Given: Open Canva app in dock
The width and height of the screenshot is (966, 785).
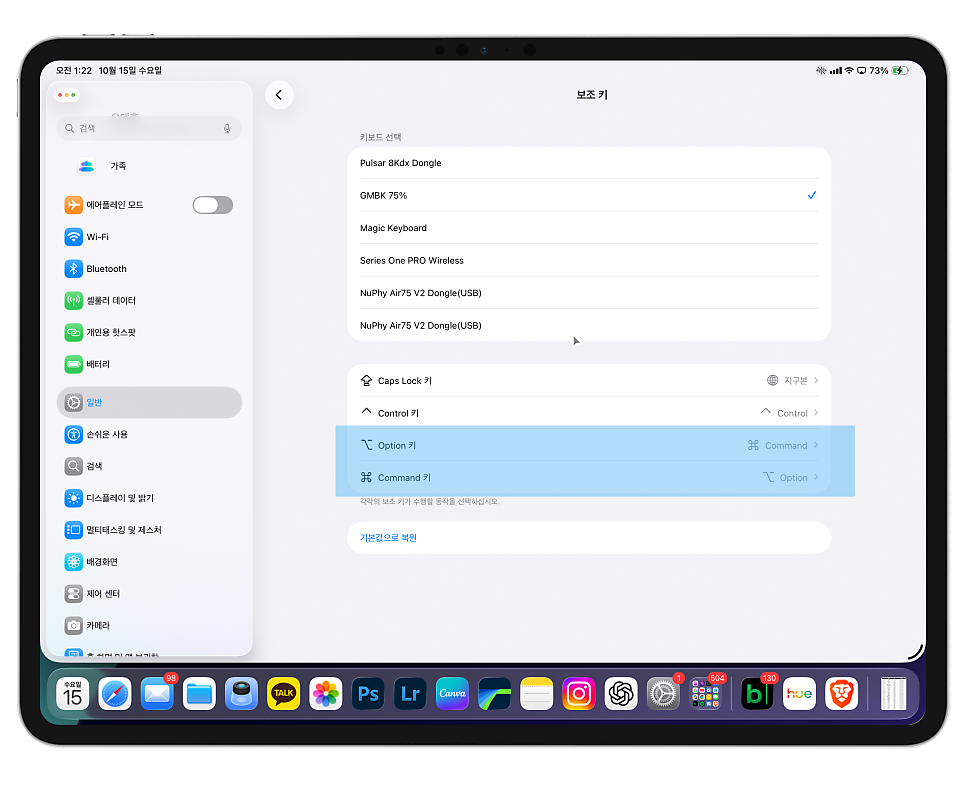Looking at the screenshot, I should click(452, 694).
